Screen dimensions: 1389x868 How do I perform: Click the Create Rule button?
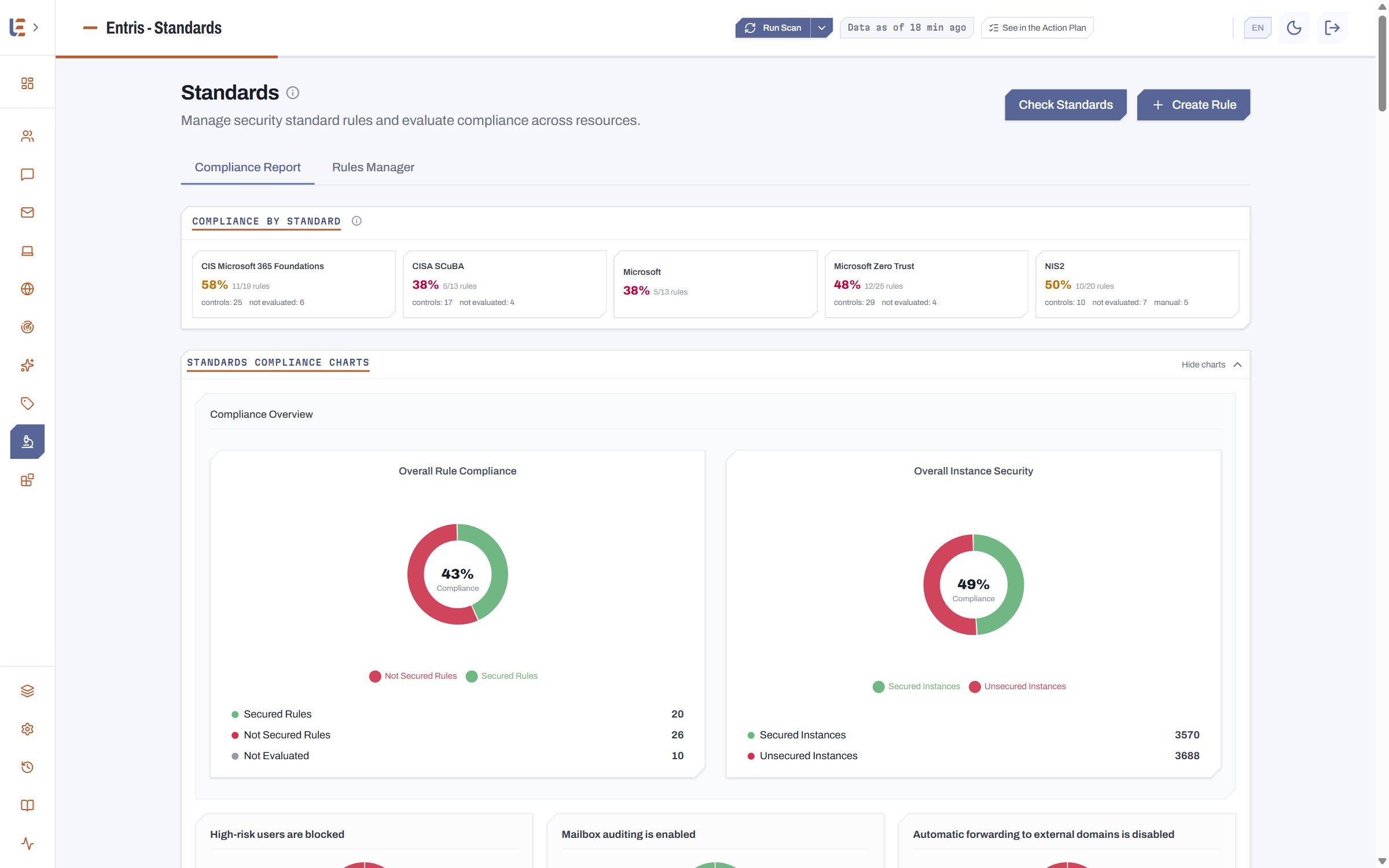(1193, 105)
